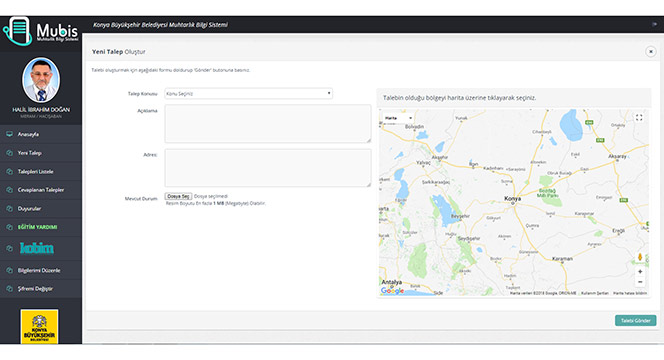Click the Dosya Seç button

point(178,196)
